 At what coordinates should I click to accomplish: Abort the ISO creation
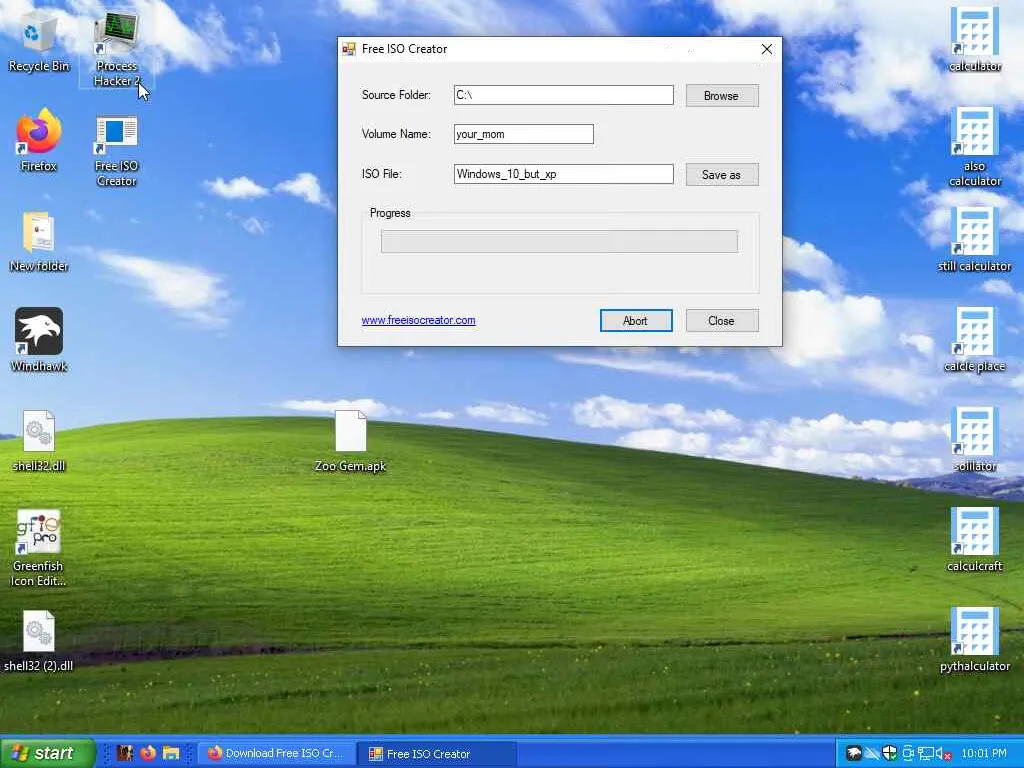coord(636,321)
